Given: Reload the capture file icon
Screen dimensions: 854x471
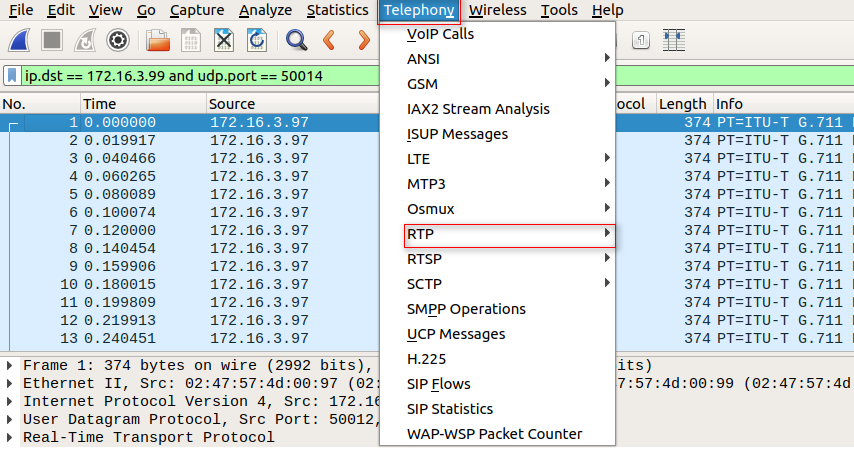Looking at the screenshot, I should click(x=257, y=40).
